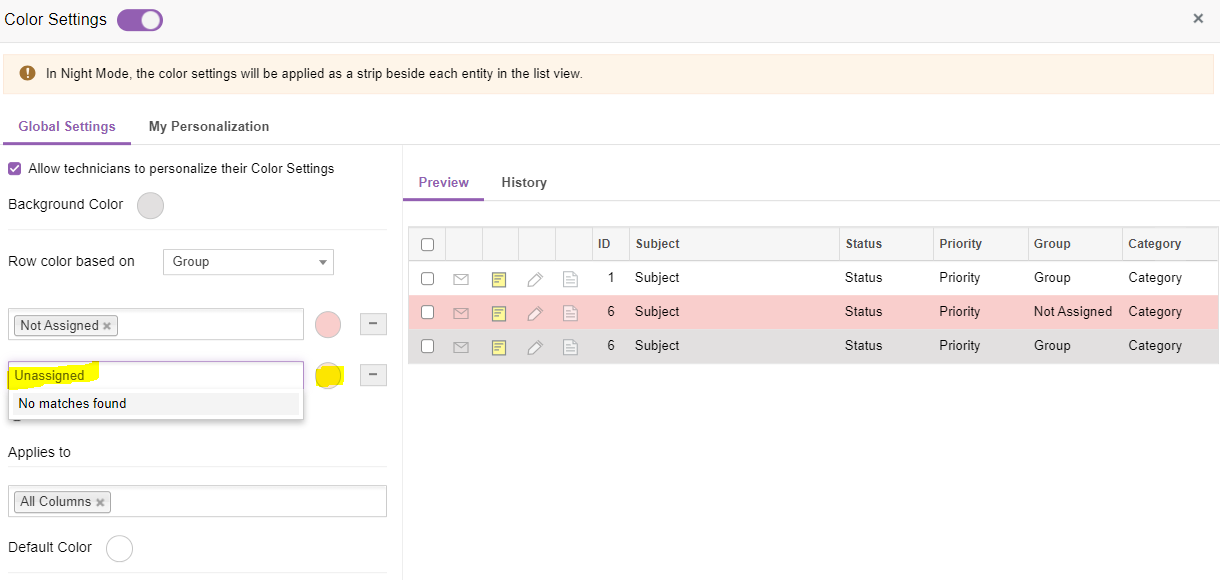
Task: Click the envelope icon in row 1
Action: tap(461, 279)
